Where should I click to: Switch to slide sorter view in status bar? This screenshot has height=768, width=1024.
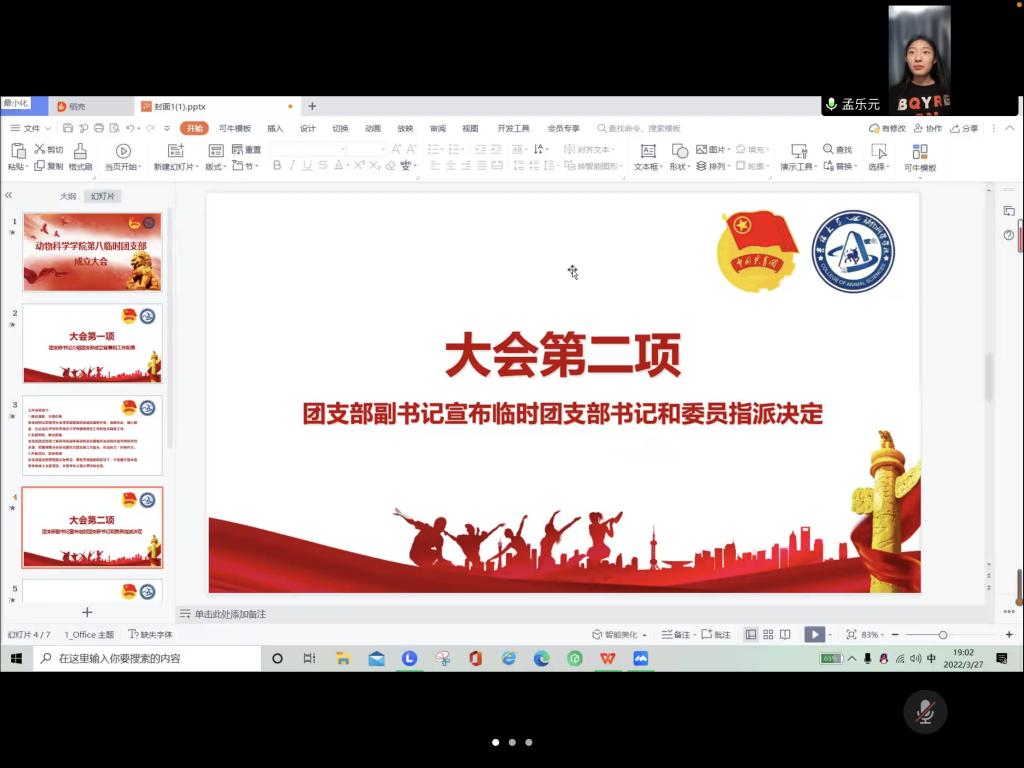[x=768, y=634]
